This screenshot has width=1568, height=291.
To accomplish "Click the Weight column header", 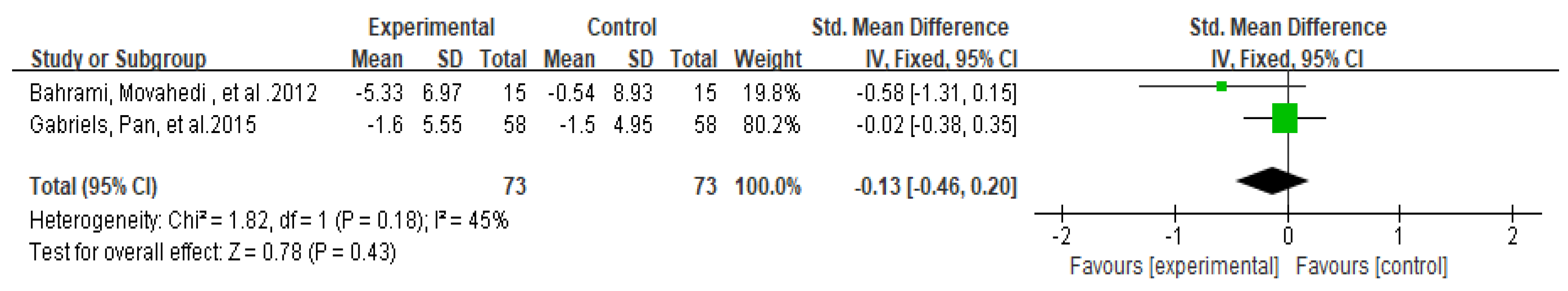I will pos(768,59).
